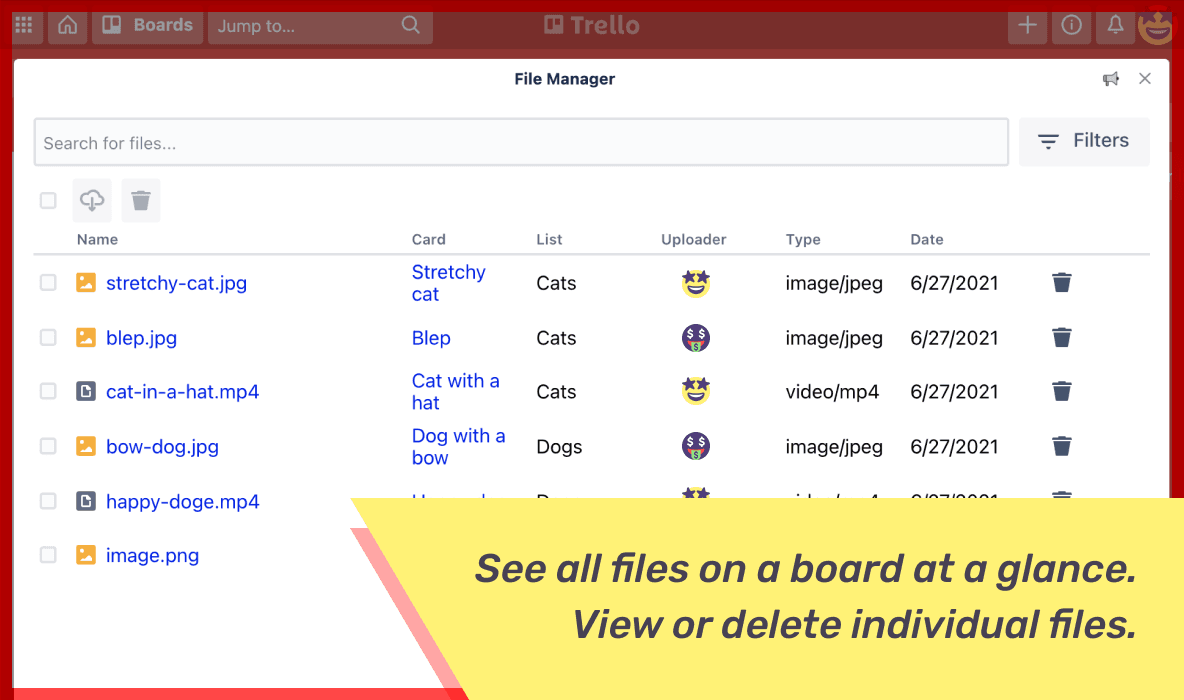Click the megaphone announcement icon
Screen dimensions: 1184x700
tap(1111, 78)
